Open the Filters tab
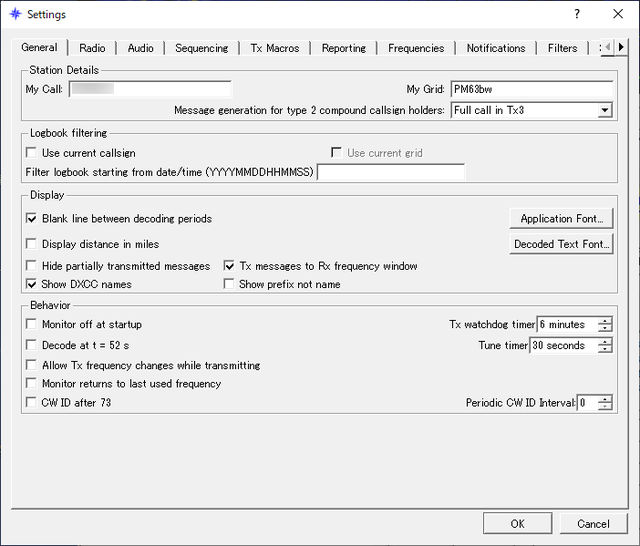The image size is (640, 546). (562, 48)
